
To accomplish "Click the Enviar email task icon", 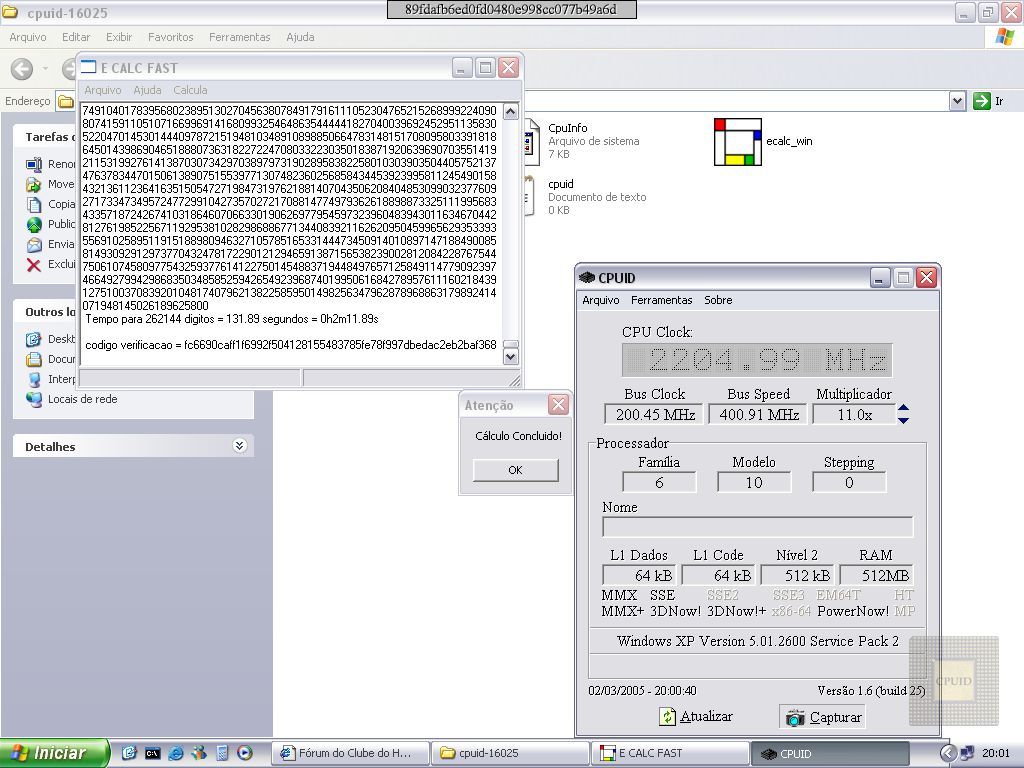I will point(34,245).
